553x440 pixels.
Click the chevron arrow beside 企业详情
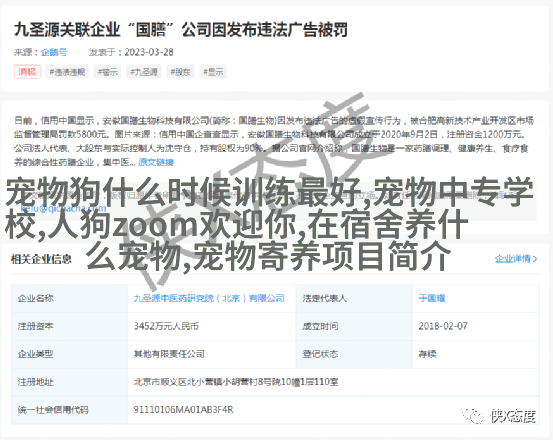(535, 259)
